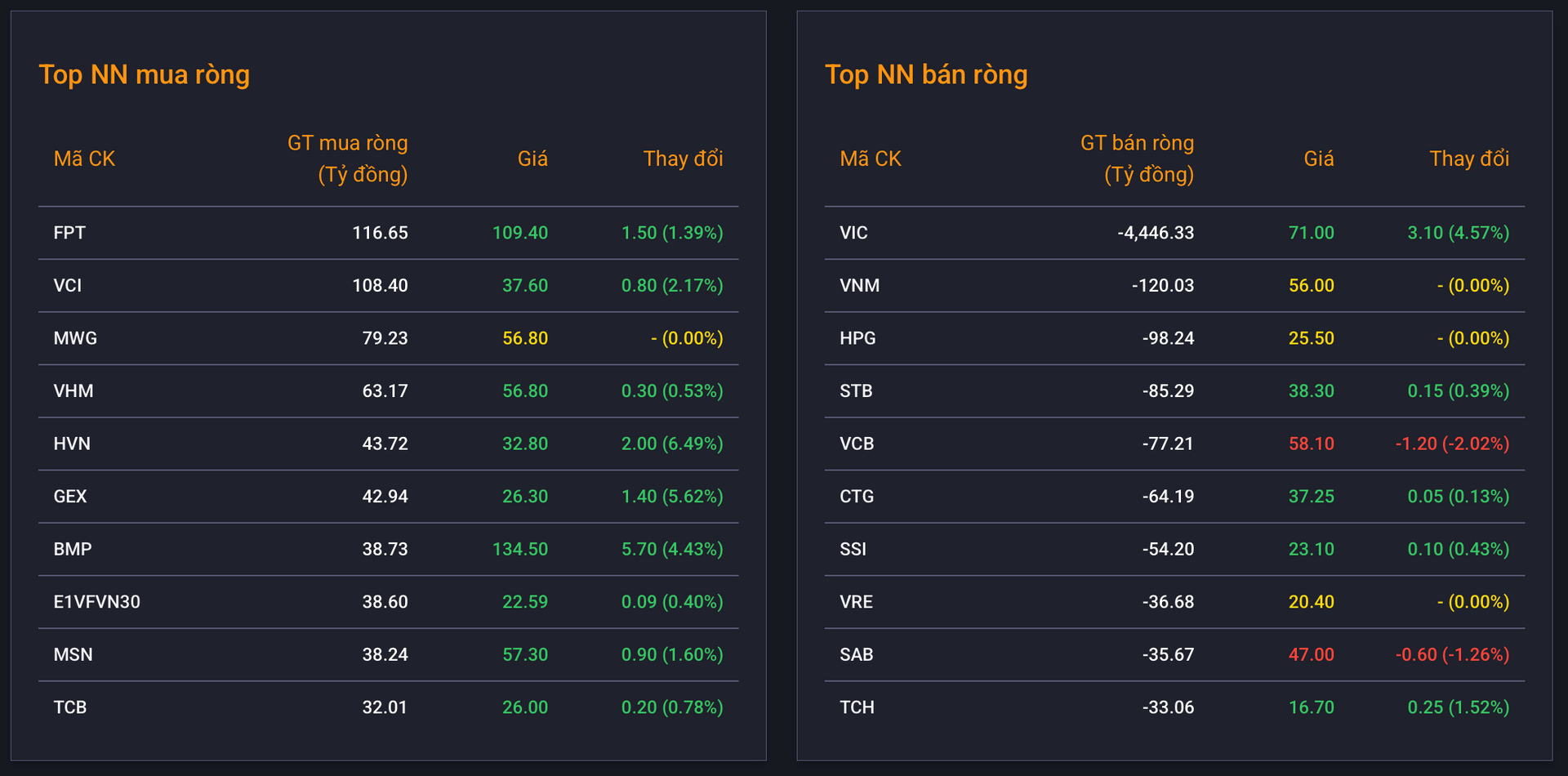
Task: Click 'Thay đổi' header in net buy table
Action: 684,158
